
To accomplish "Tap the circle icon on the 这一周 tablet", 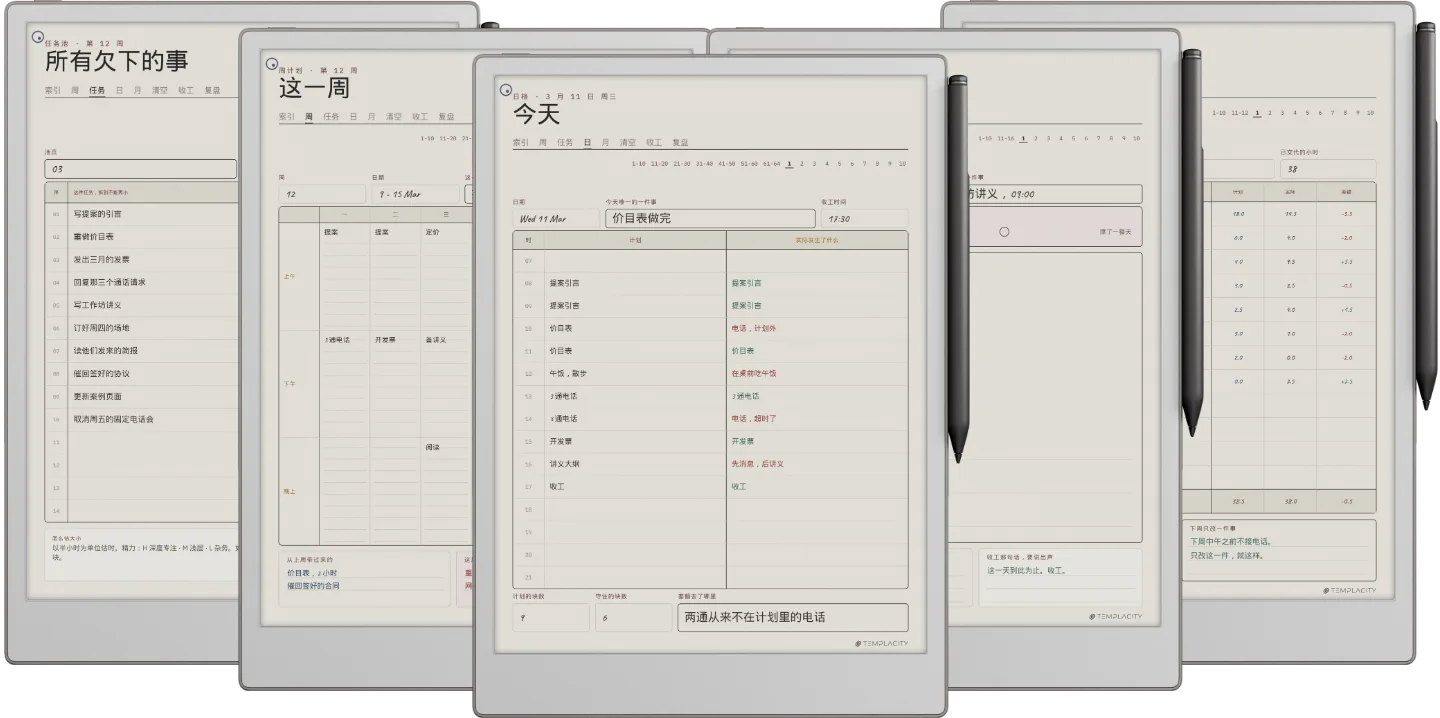I will coord(272,64).
